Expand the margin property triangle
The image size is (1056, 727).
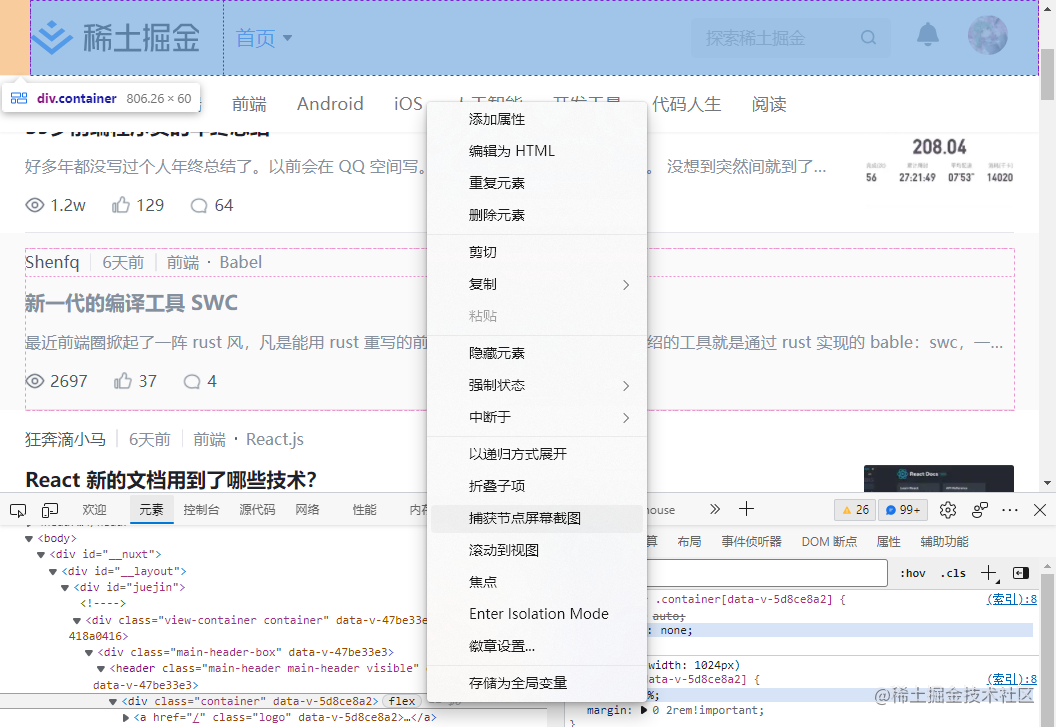tap(644, 710)
